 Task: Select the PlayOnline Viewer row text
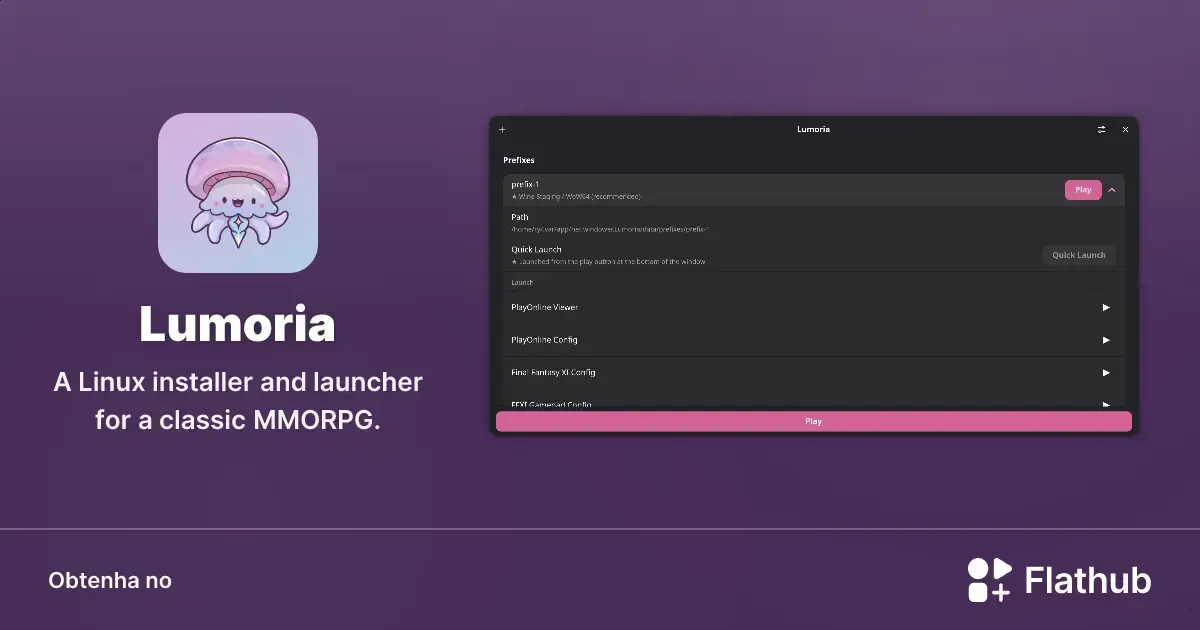(544, 307)
